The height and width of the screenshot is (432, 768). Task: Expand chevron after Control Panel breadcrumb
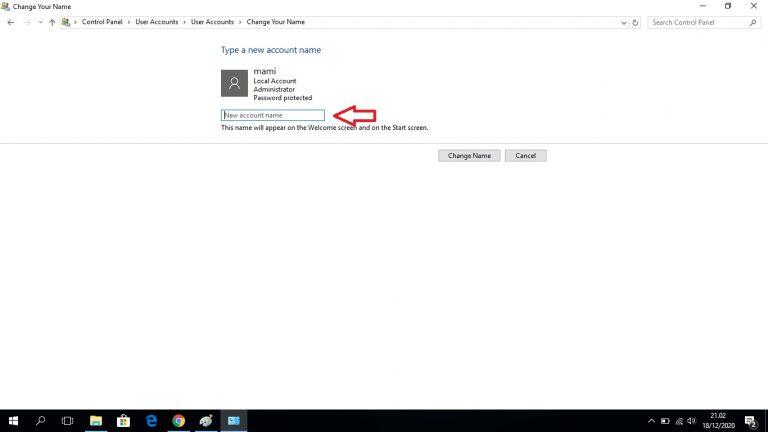coord(129,22)
